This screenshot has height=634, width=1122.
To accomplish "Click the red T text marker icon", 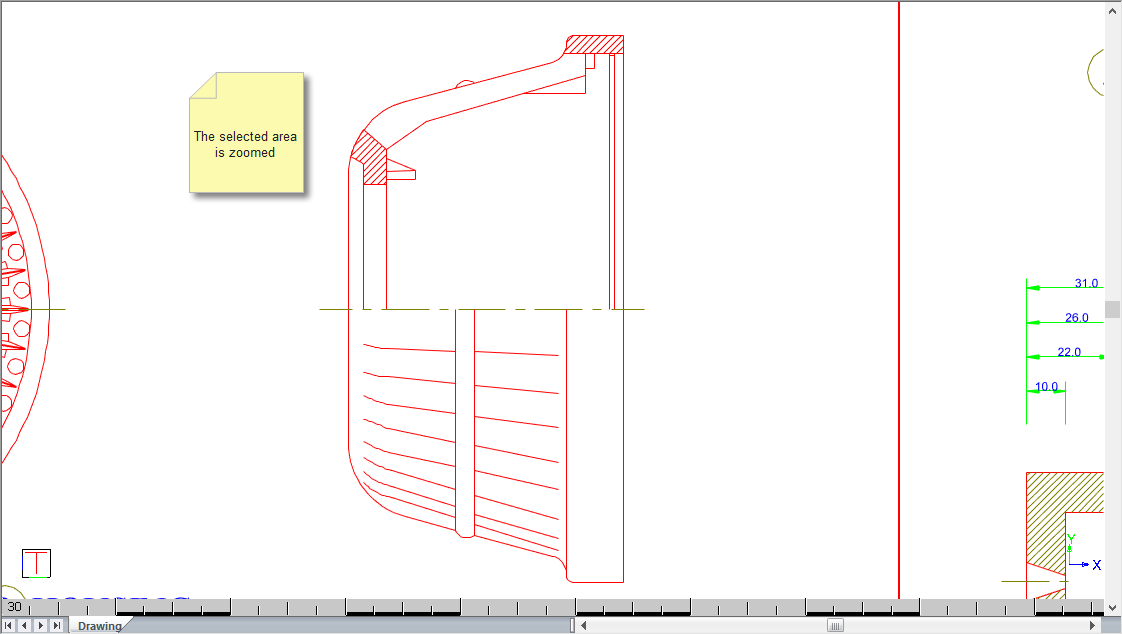I will point(36,563).
